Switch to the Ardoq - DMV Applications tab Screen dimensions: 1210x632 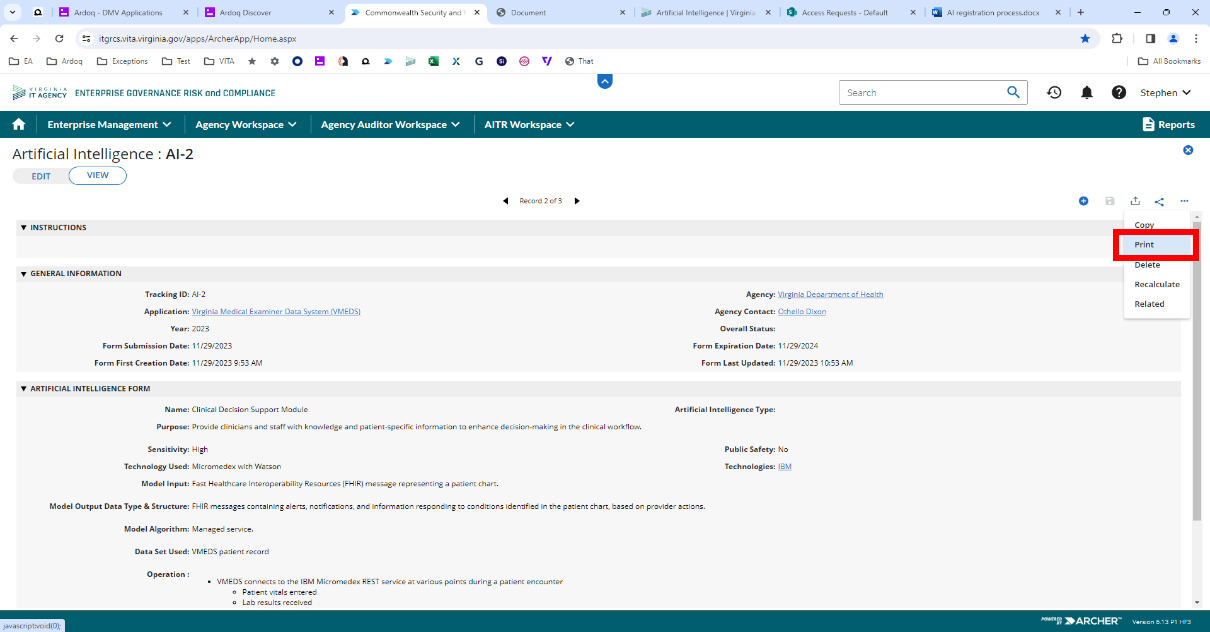pos(119,13)
